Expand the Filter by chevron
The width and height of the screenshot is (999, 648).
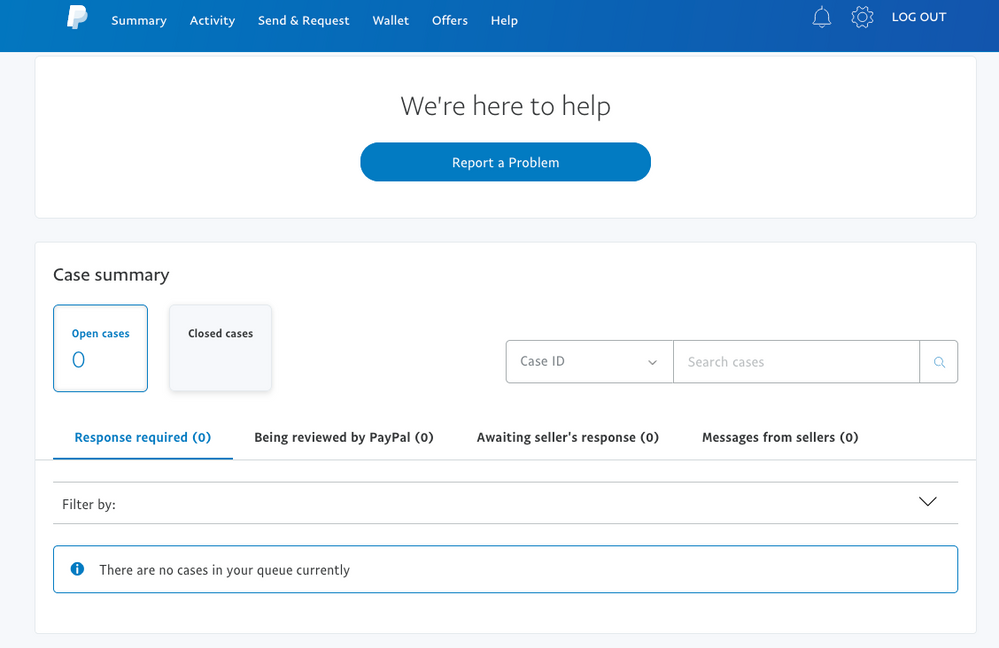tap(928, 501)
